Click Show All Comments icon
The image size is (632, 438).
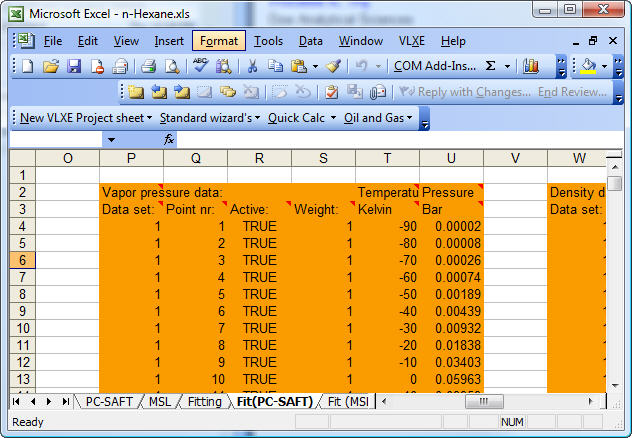click(x=228, y=92)
